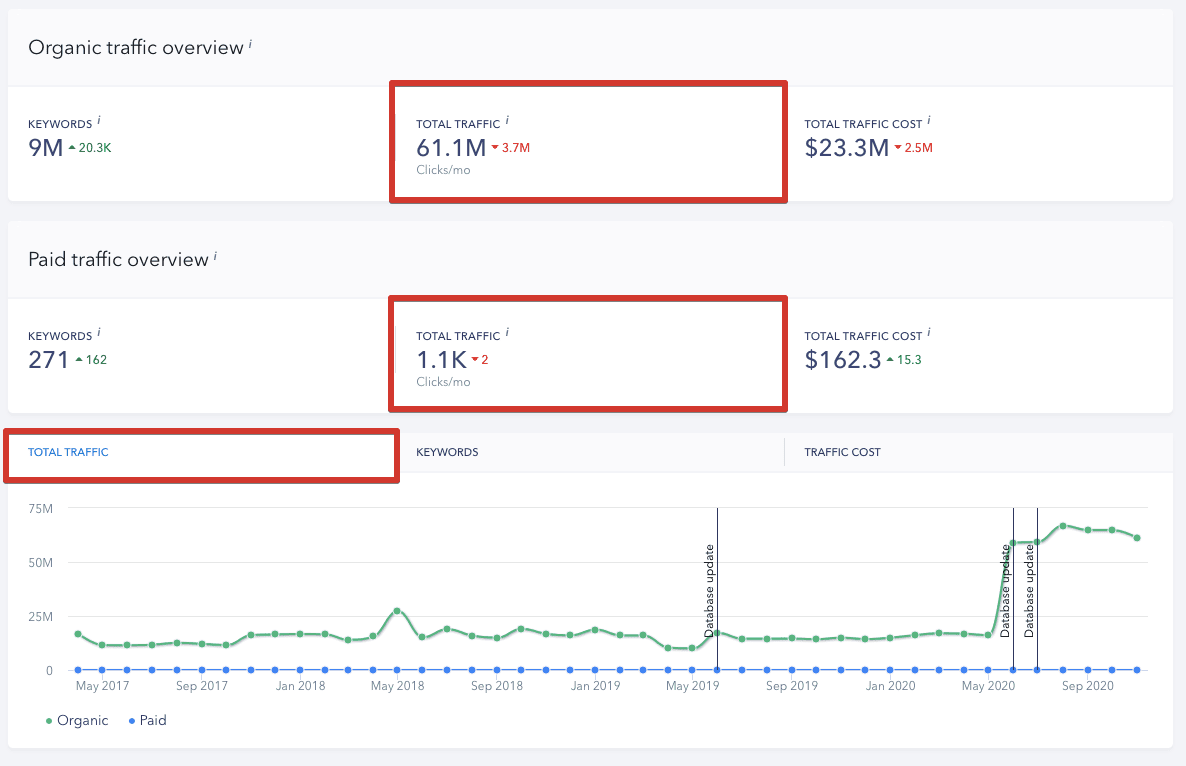Click the 162 paid keywords increase indicator
Screen dimensions: 1186x766
tap(91, 360)
